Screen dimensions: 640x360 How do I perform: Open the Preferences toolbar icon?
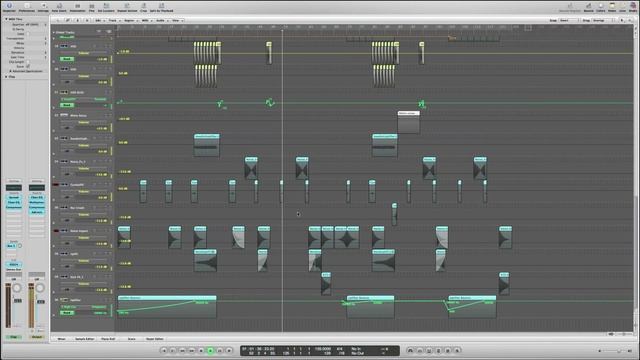(27, 7)
